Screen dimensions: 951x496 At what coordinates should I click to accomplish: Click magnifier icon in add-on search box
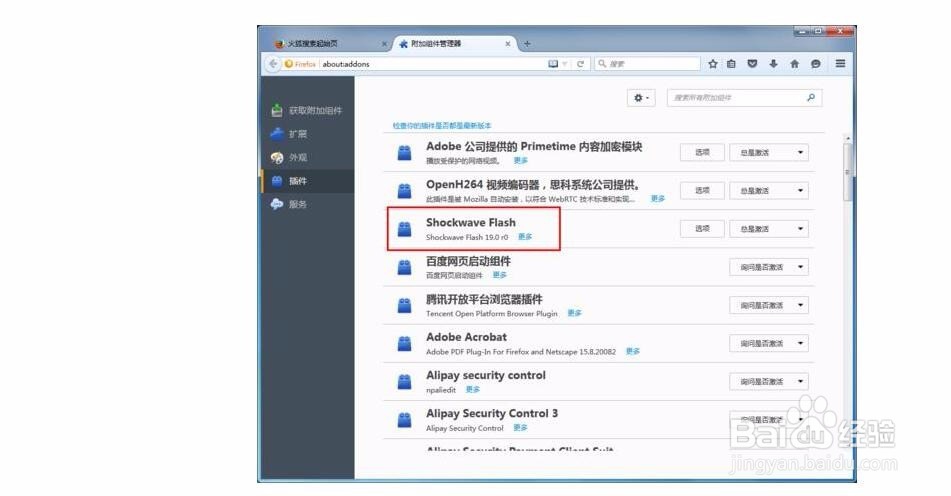[811, 98]
